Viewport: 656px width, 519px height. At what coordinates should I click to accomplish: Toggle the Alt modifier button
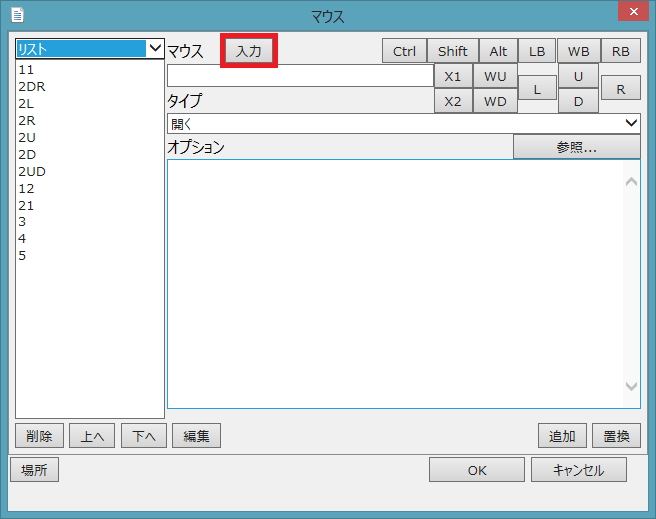tap(498, 51)
